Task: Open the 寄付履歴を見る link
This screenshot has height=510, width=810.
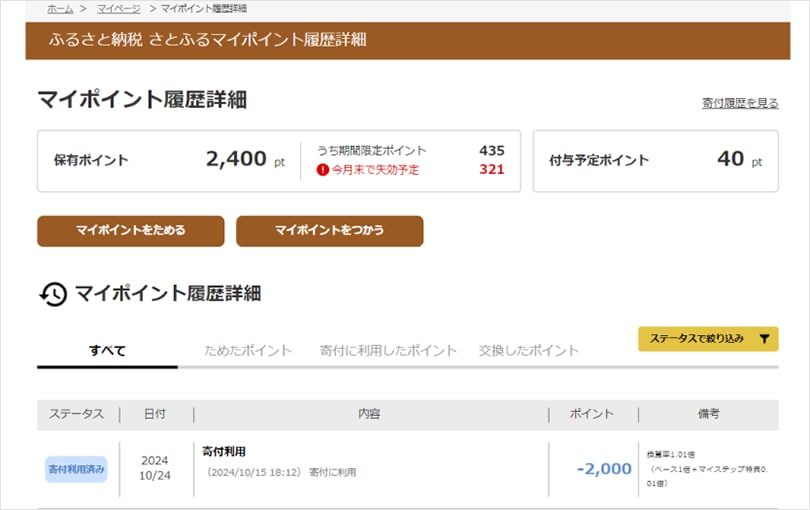Action: 740,103
